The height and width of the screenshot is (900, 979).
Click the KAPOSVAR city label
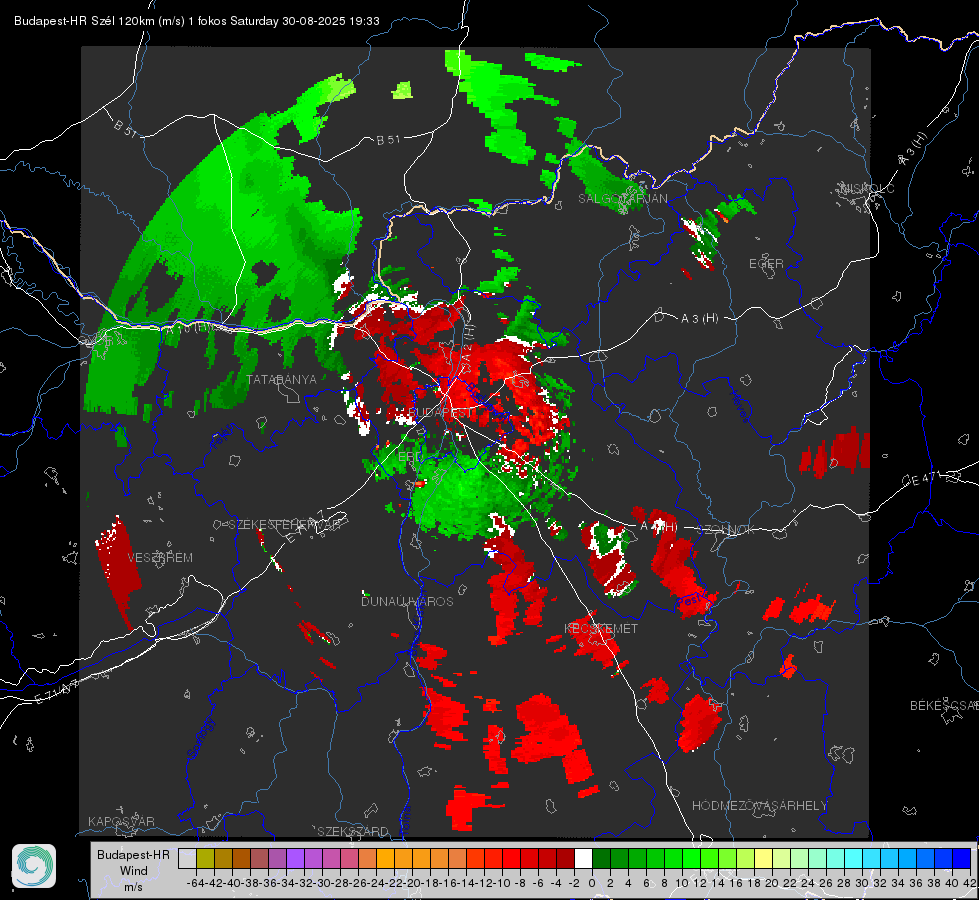121,821
